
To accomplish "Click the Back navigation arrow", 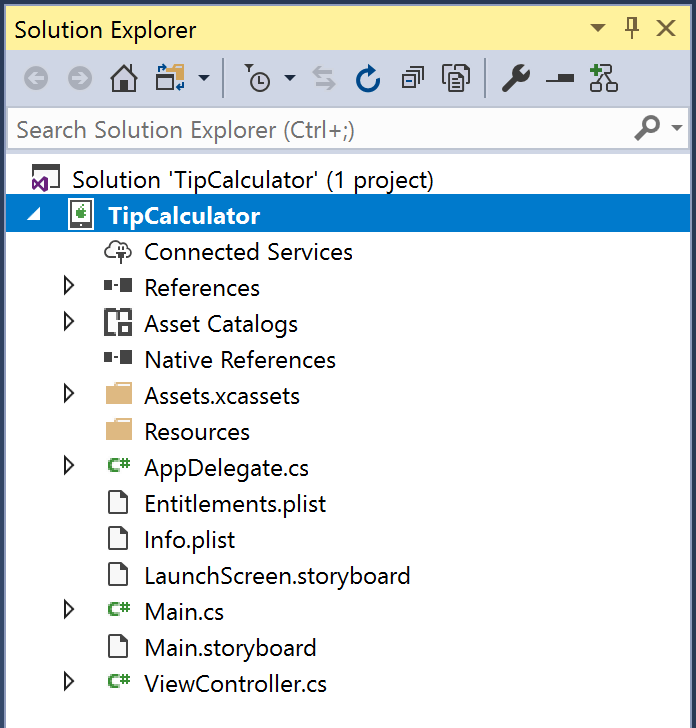I will click(x=36, y=78).
